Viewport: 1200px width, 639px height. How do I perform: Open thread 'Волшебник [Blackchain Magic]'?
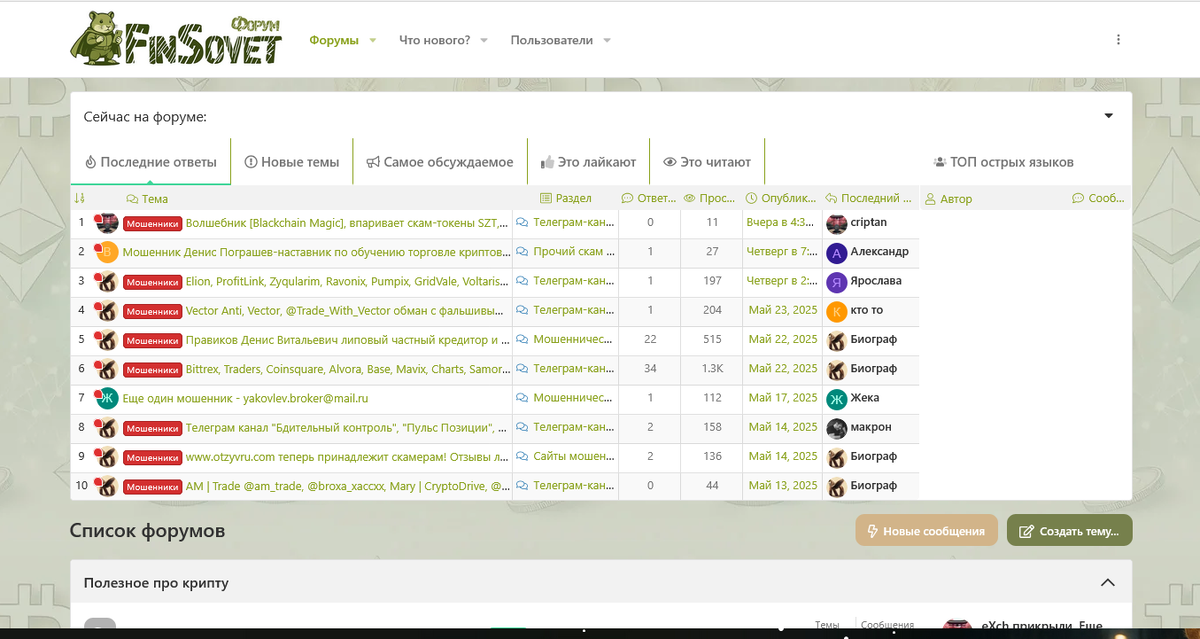click(348, 223)
